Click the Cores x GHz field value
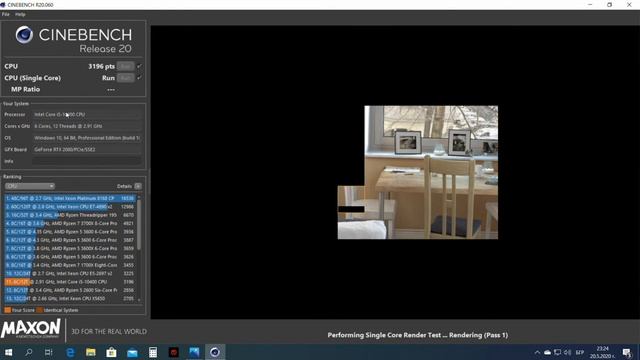This screenshot has width=640, height=360. tap(87, 126)
